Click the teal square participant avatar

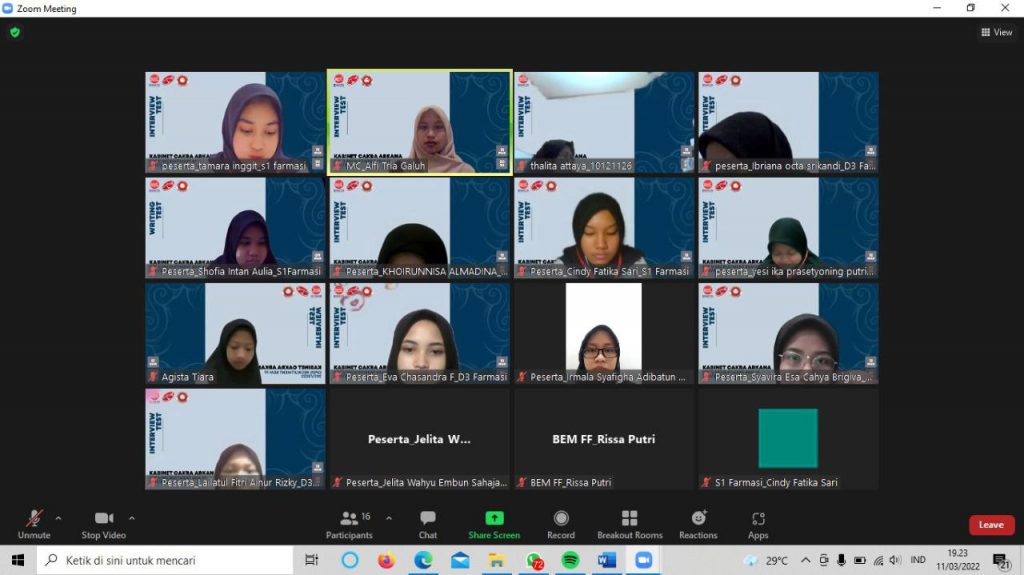787,438
